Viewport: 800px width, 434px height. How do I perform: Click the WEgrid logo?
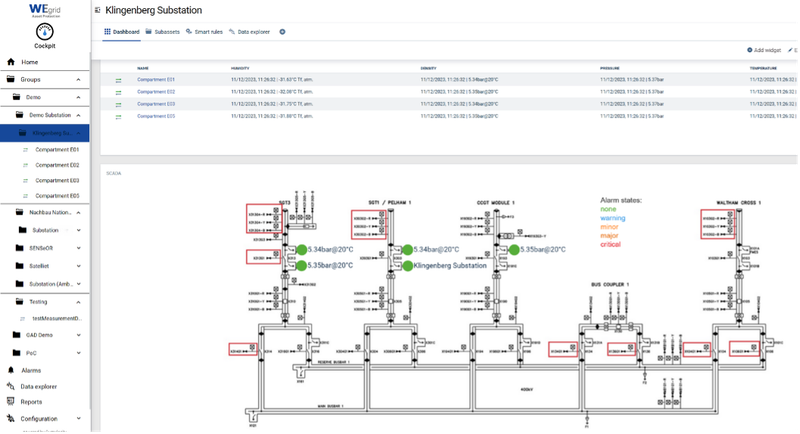coord(45,10)
